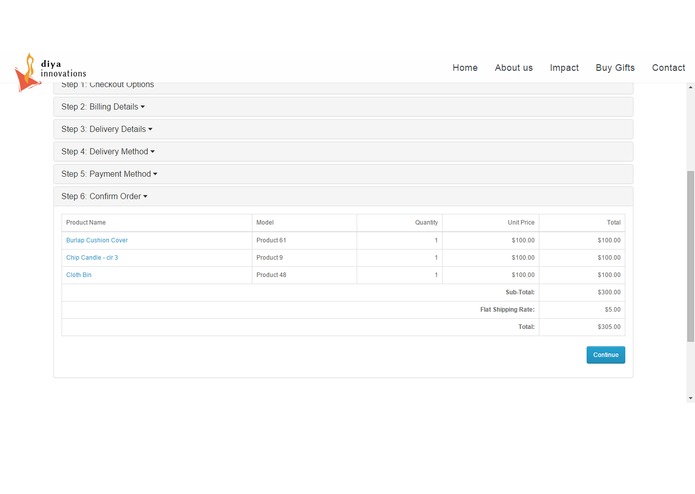Open the Impact page
The width and height of the screenshot is (695, 494).
pos(564,68)
